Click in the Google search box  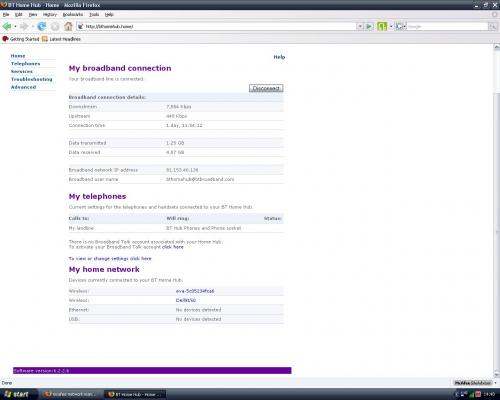447,26
